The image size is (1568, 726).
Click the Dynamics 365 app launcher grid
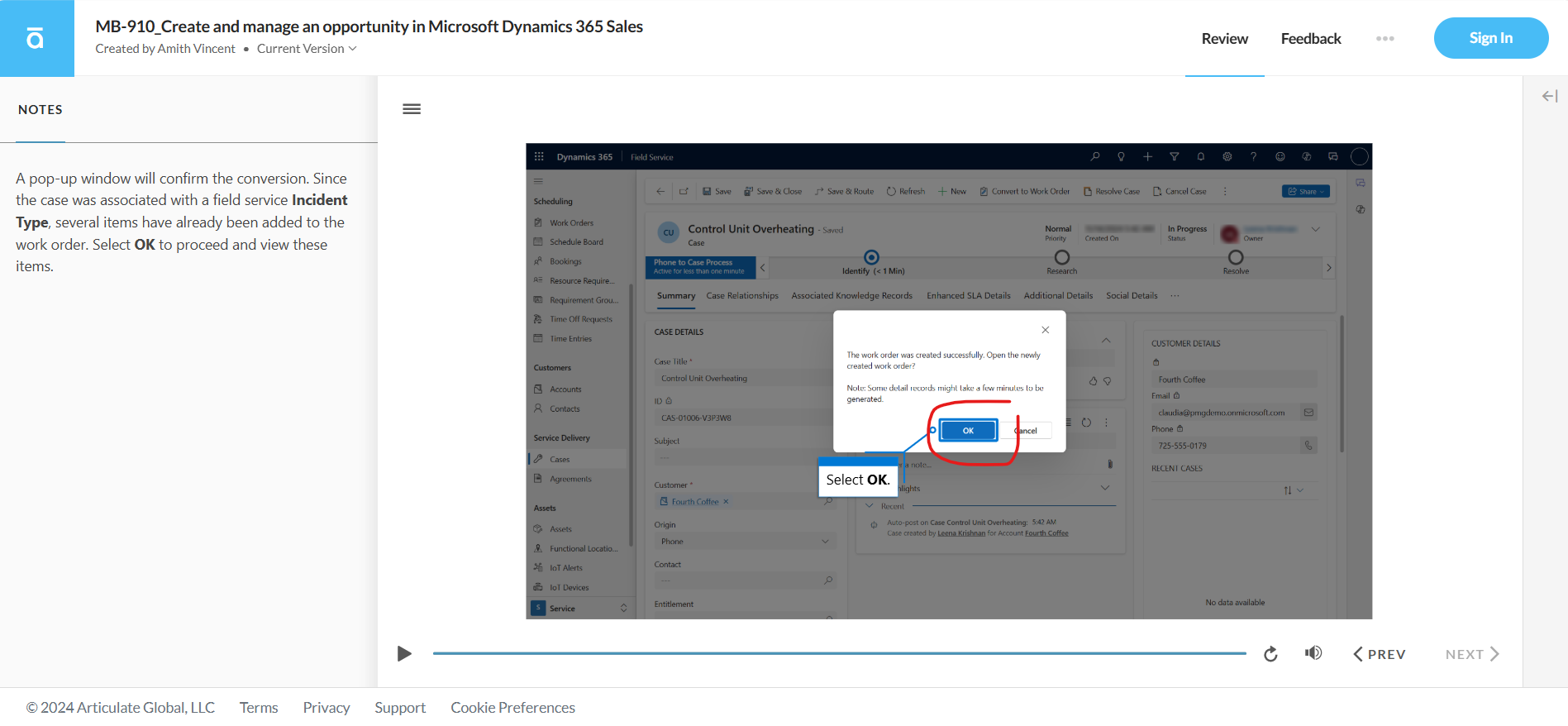click(539, 156)
